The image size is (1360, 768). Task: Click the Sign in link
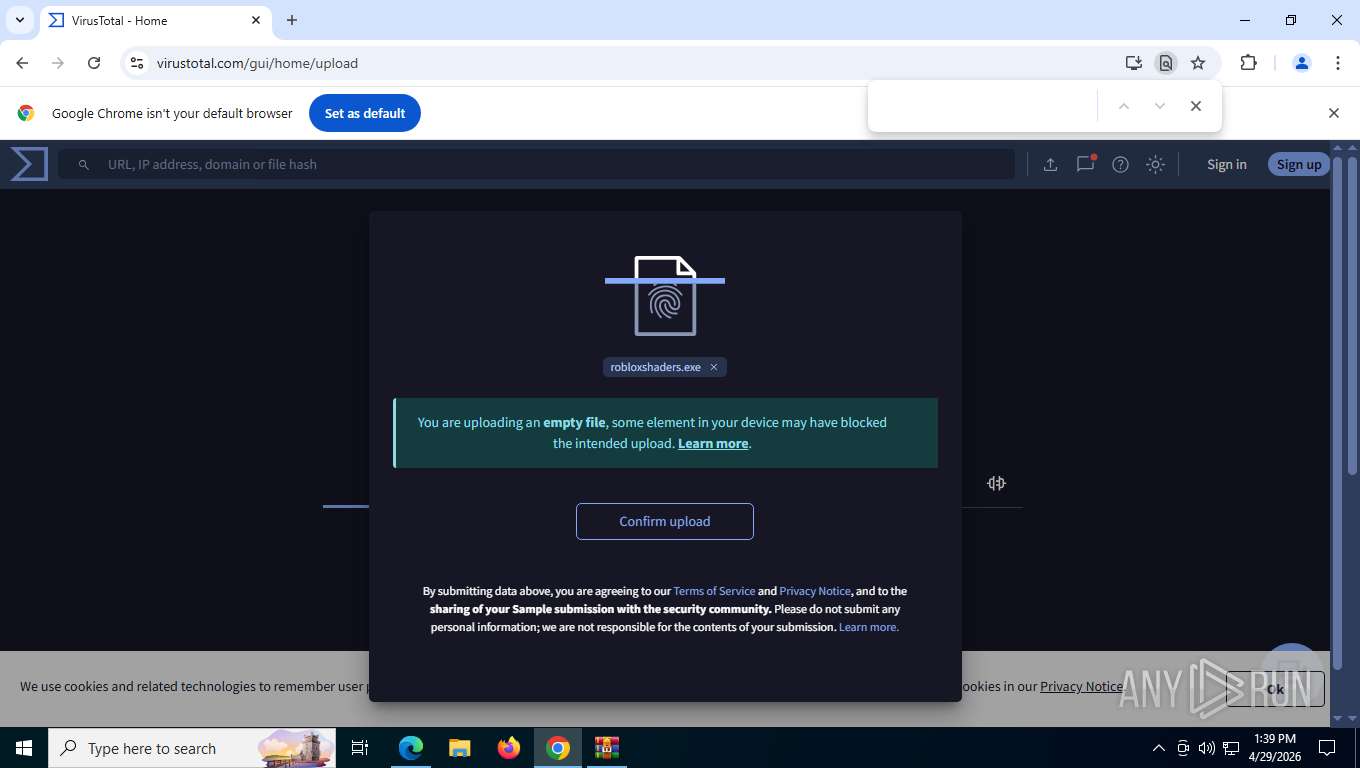coord(1226,164)
